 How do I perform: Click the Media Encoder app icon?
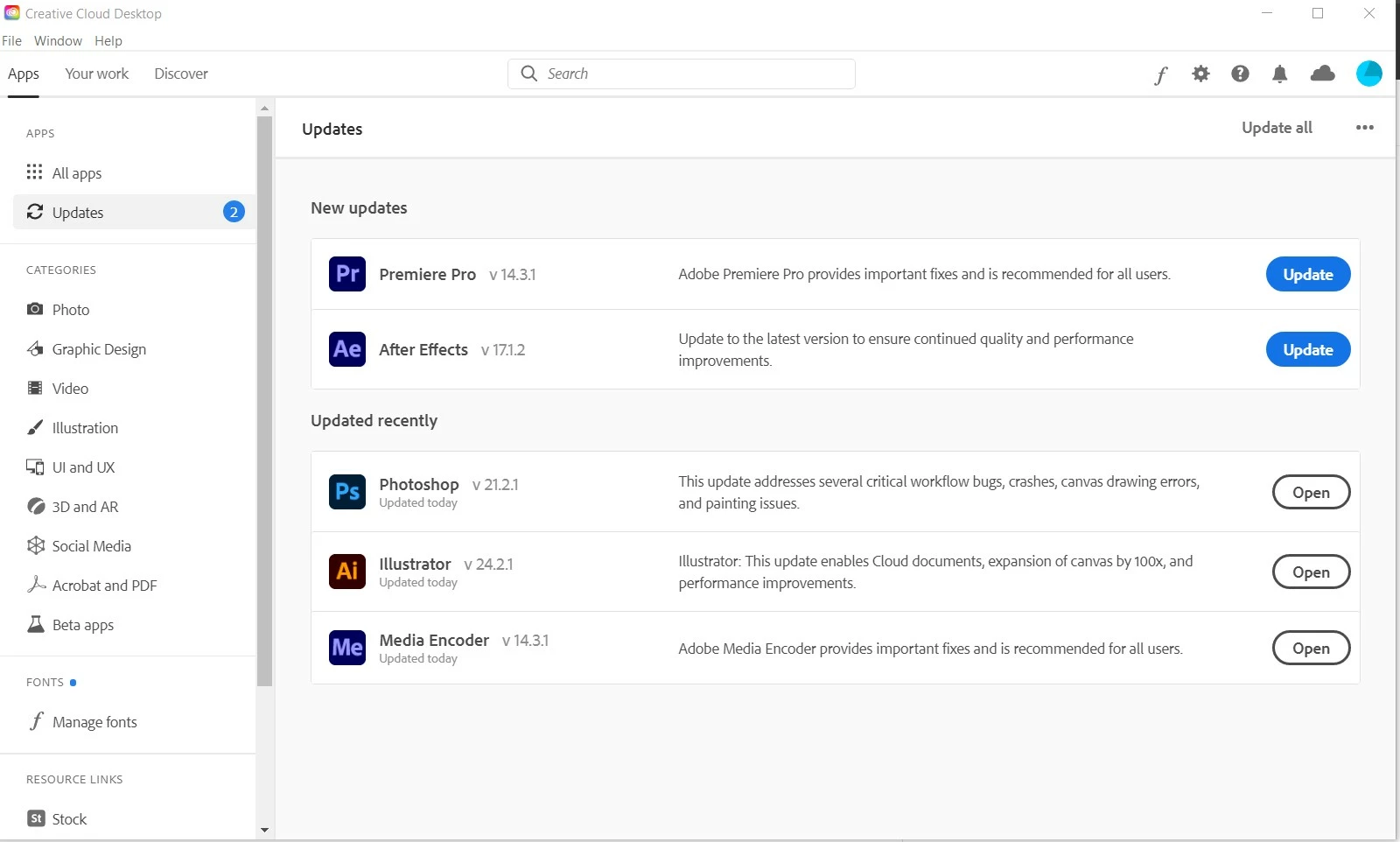[347, 648]
